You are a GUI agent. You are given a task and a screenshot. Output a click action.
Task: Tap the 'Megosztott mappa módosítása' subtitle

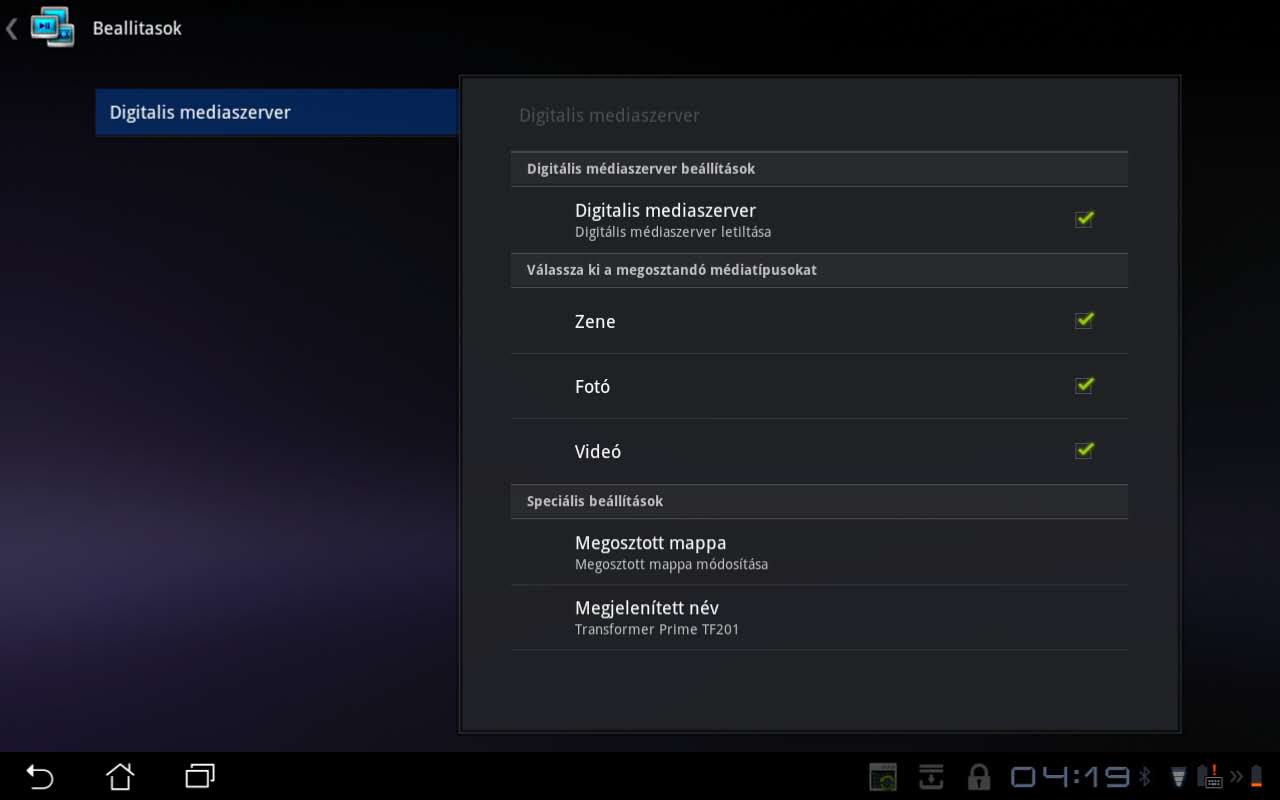pyautogui.click(x=672, y=565)
